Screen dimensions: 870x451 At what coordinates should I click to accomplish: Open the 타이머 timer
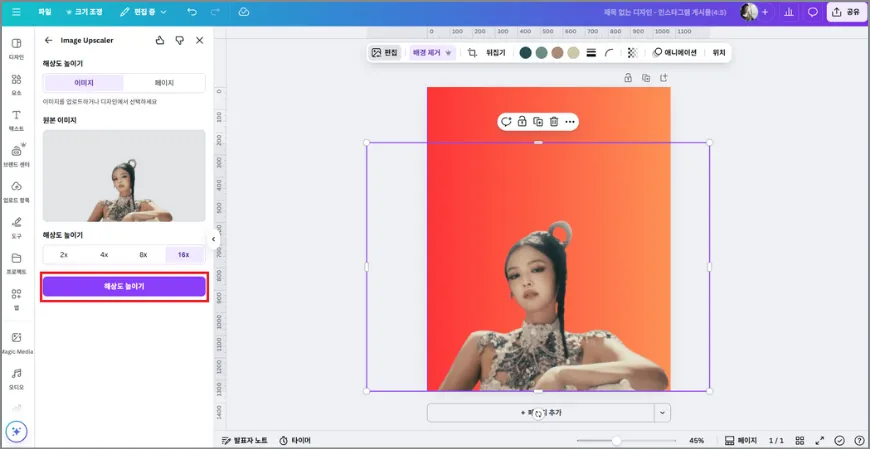tap(295, 440)
